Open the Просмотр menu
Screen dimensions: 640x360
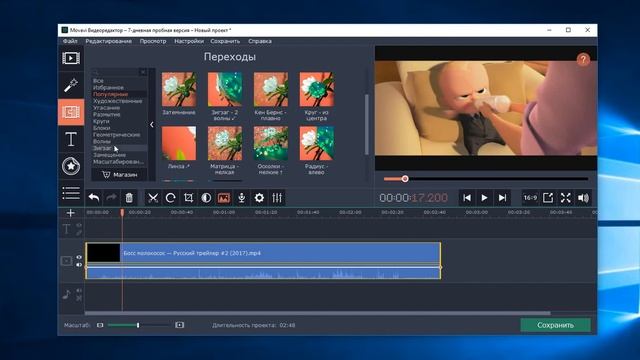153,41
